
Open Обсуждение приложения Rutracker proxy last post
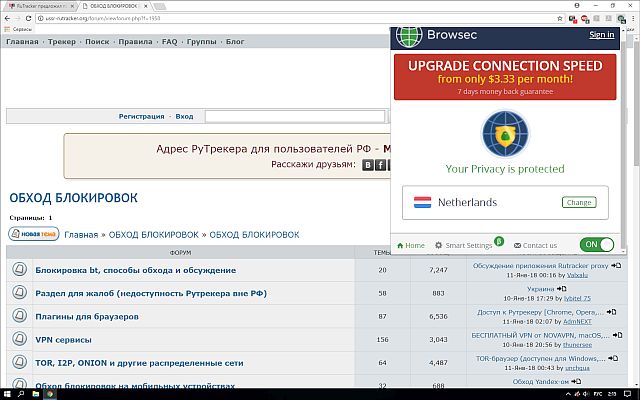(540, 266)
